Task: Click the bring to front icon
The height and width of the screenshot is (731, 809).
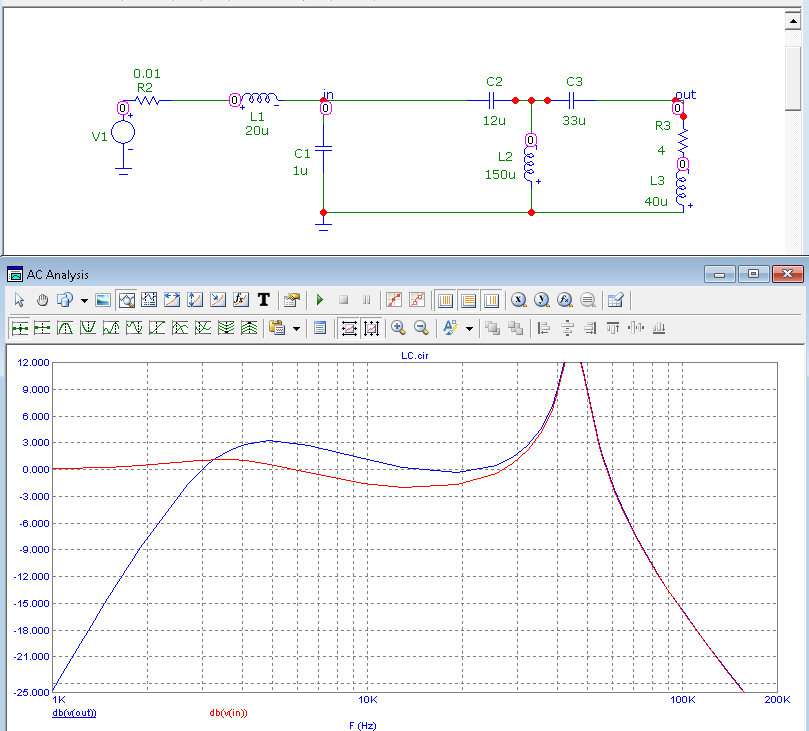Action: pyautogui.click(x=492, y=328)
